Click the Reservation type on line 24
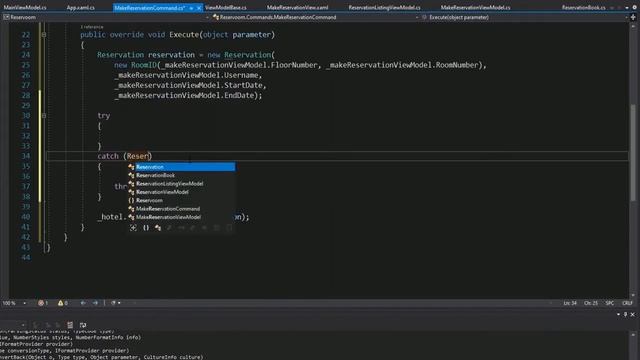Screen dimensions: 640x360 point(120,55)
